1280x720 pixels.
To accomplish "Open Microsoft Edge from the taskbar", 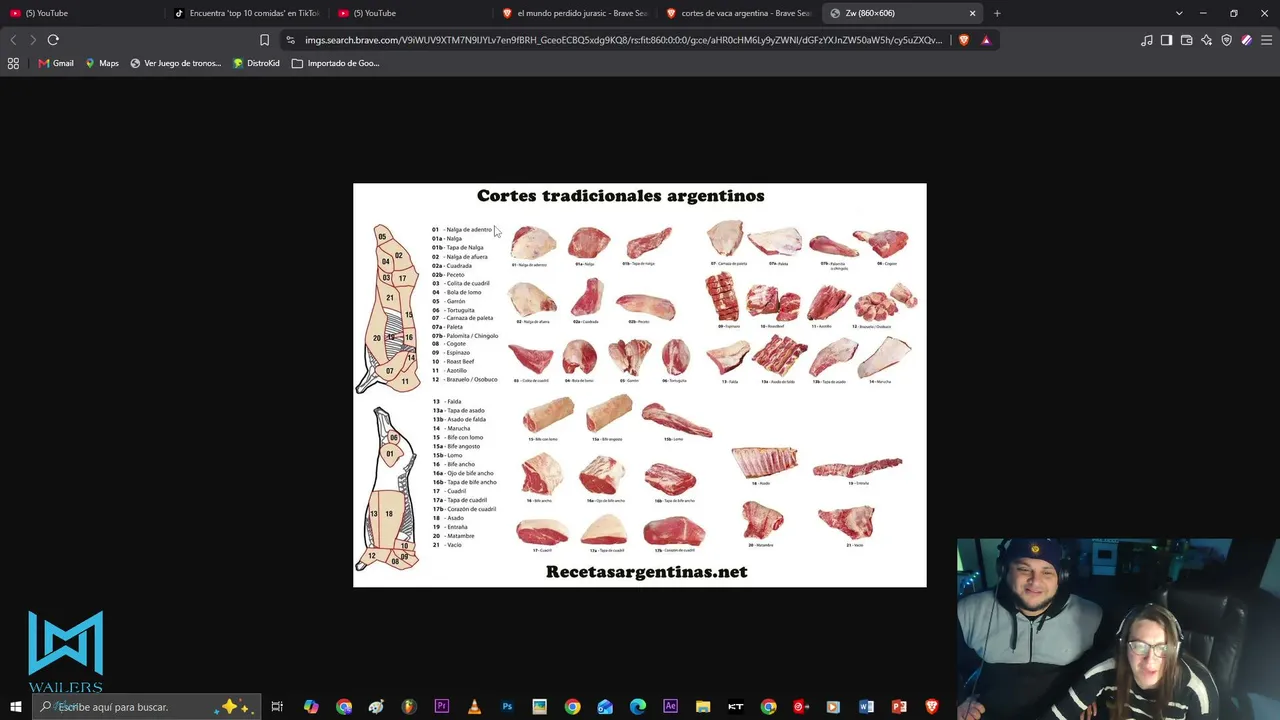I will [638, 707].
